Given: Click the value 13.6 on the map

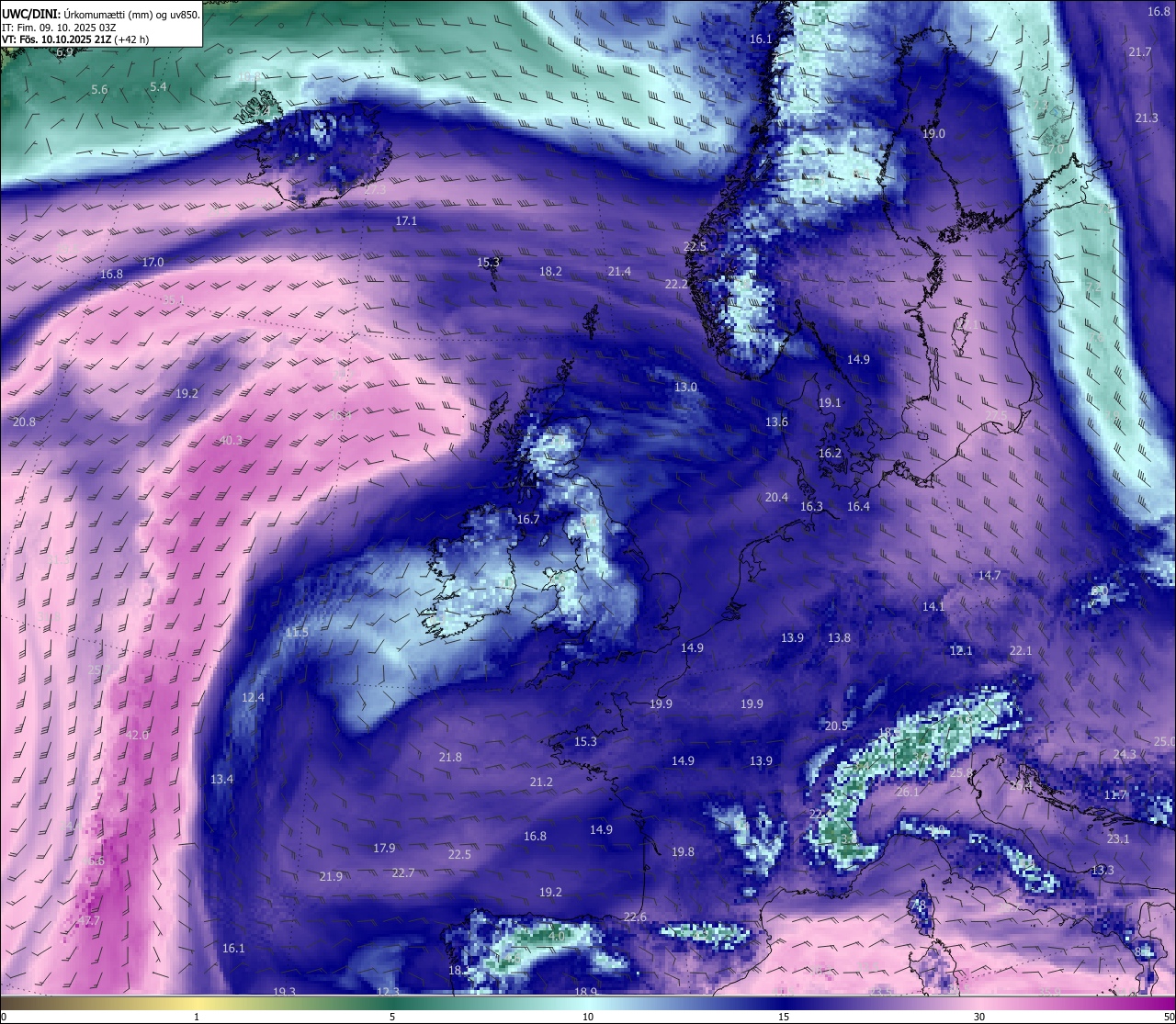Looking at the screenshot, I should coord(776,422).
